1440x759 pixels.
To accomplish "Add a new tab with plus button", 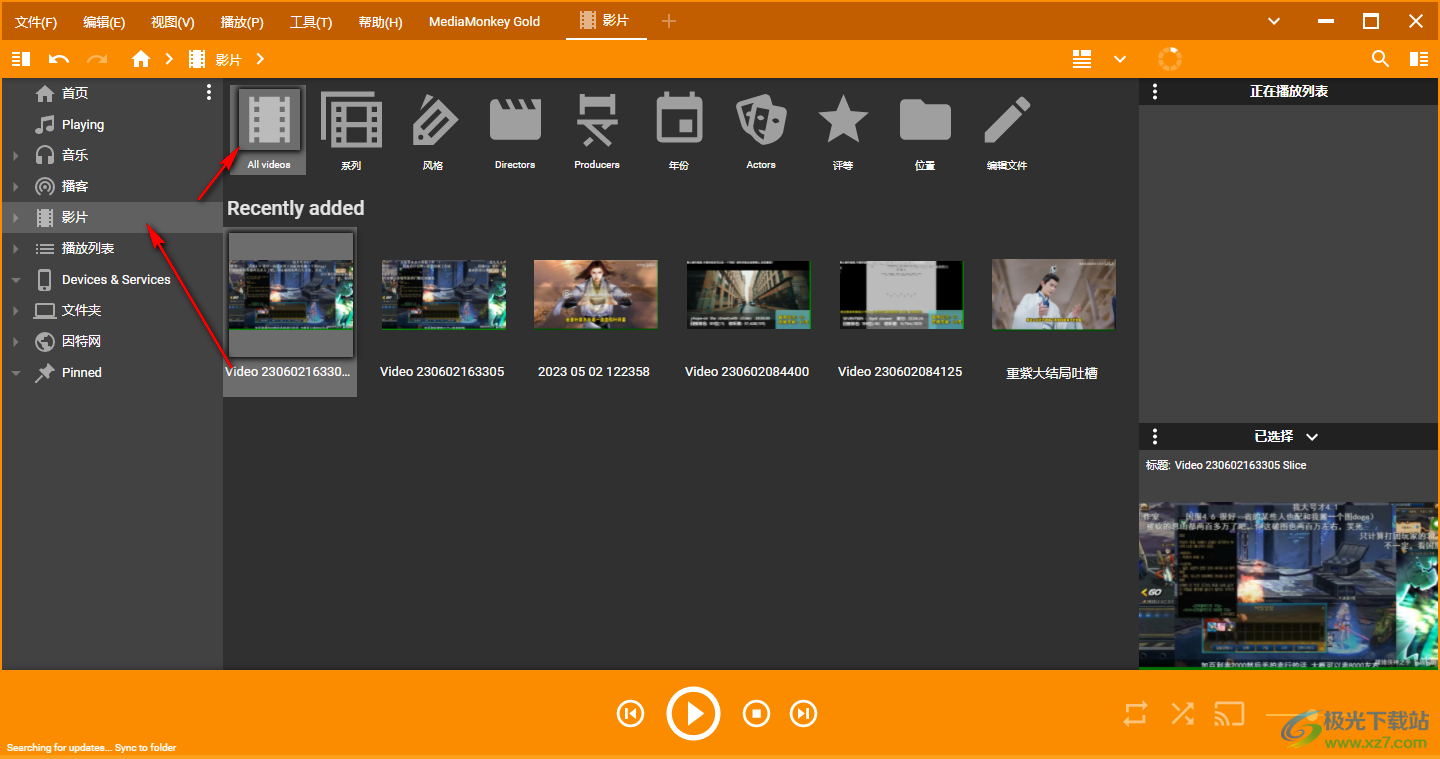I will coord(669,21).
